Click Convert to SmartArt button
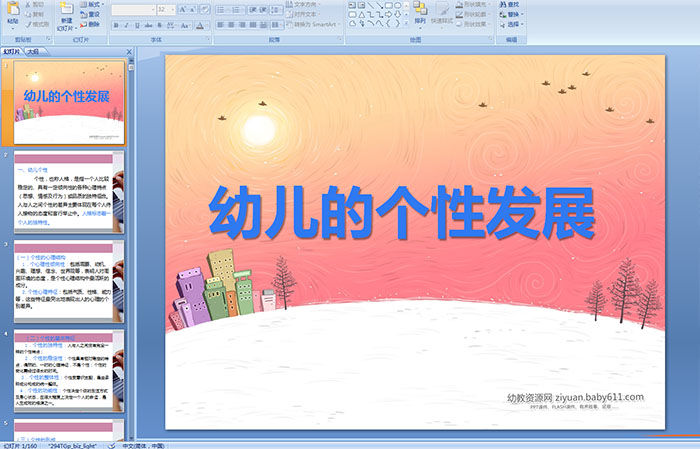Screen dimensions: 700x449 [313, 24]
